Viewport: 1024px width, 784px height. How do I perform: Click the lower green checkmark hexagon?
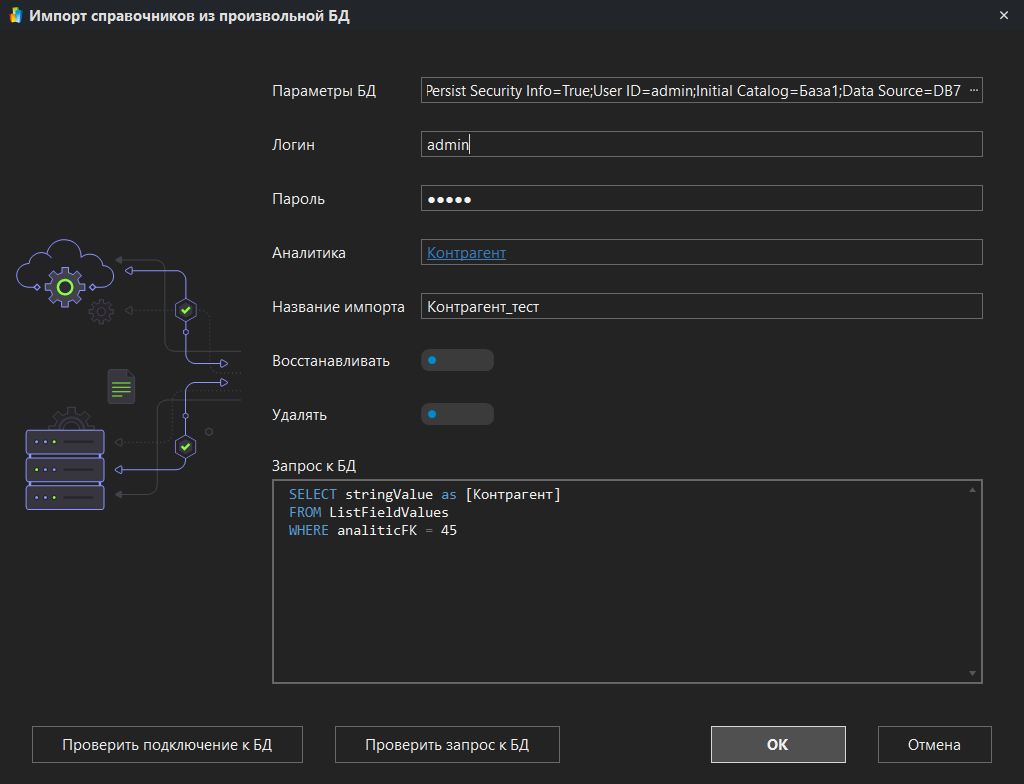pos(185,445)
